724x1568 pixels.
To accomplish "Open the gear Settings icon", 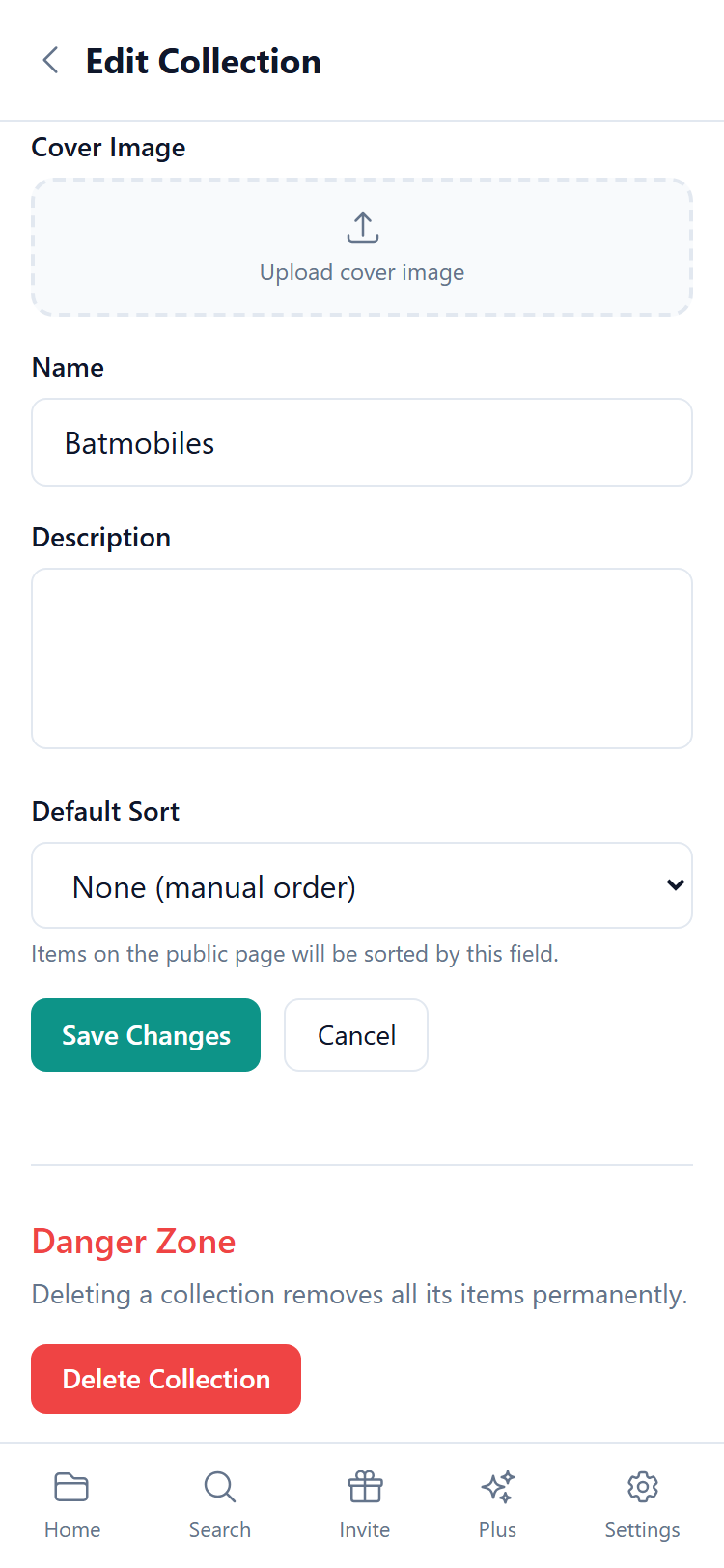I will coord(642,1487).
